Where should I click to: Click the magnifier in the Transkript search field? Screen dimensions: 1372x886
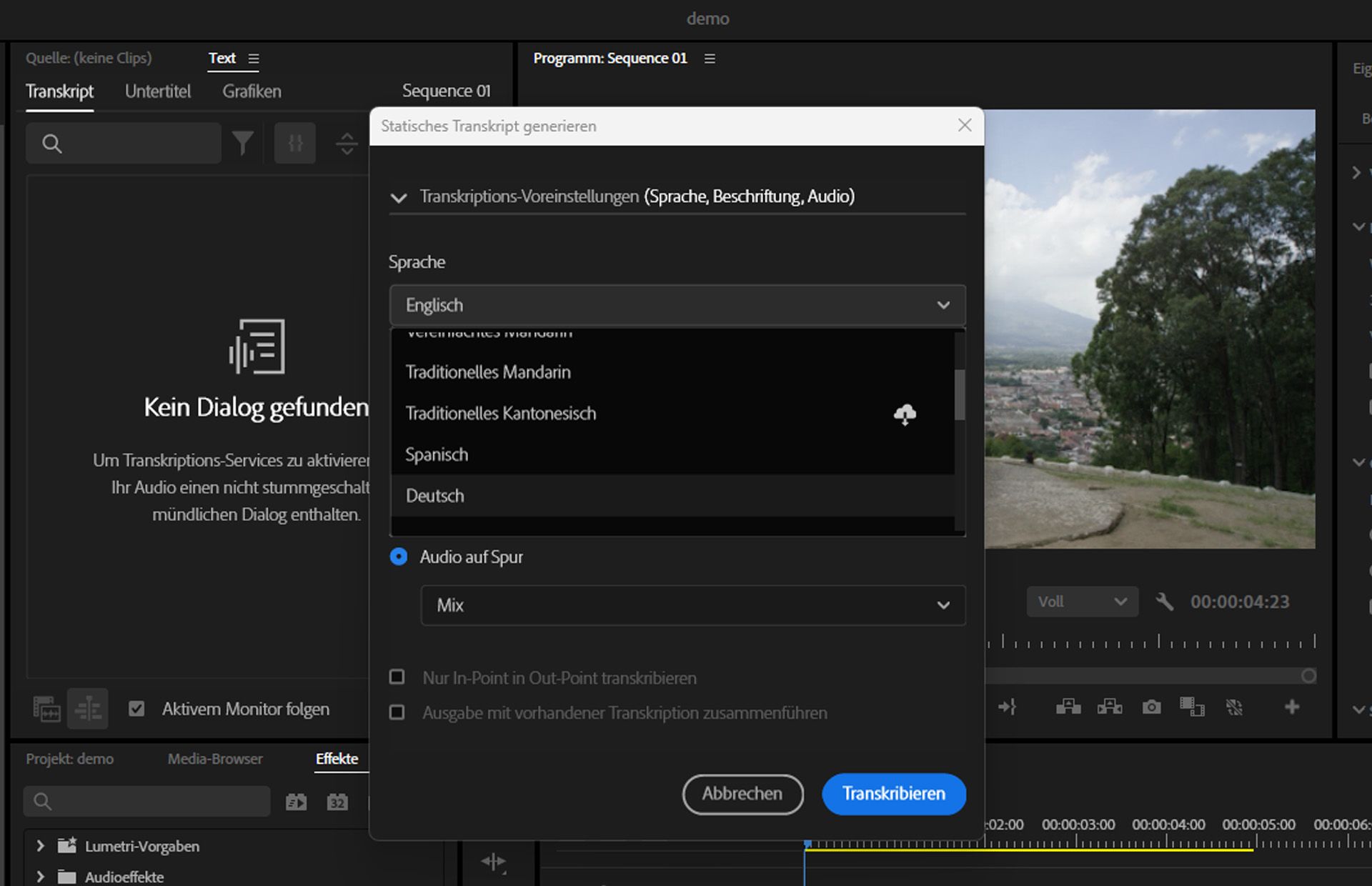[x=52, y=144]
